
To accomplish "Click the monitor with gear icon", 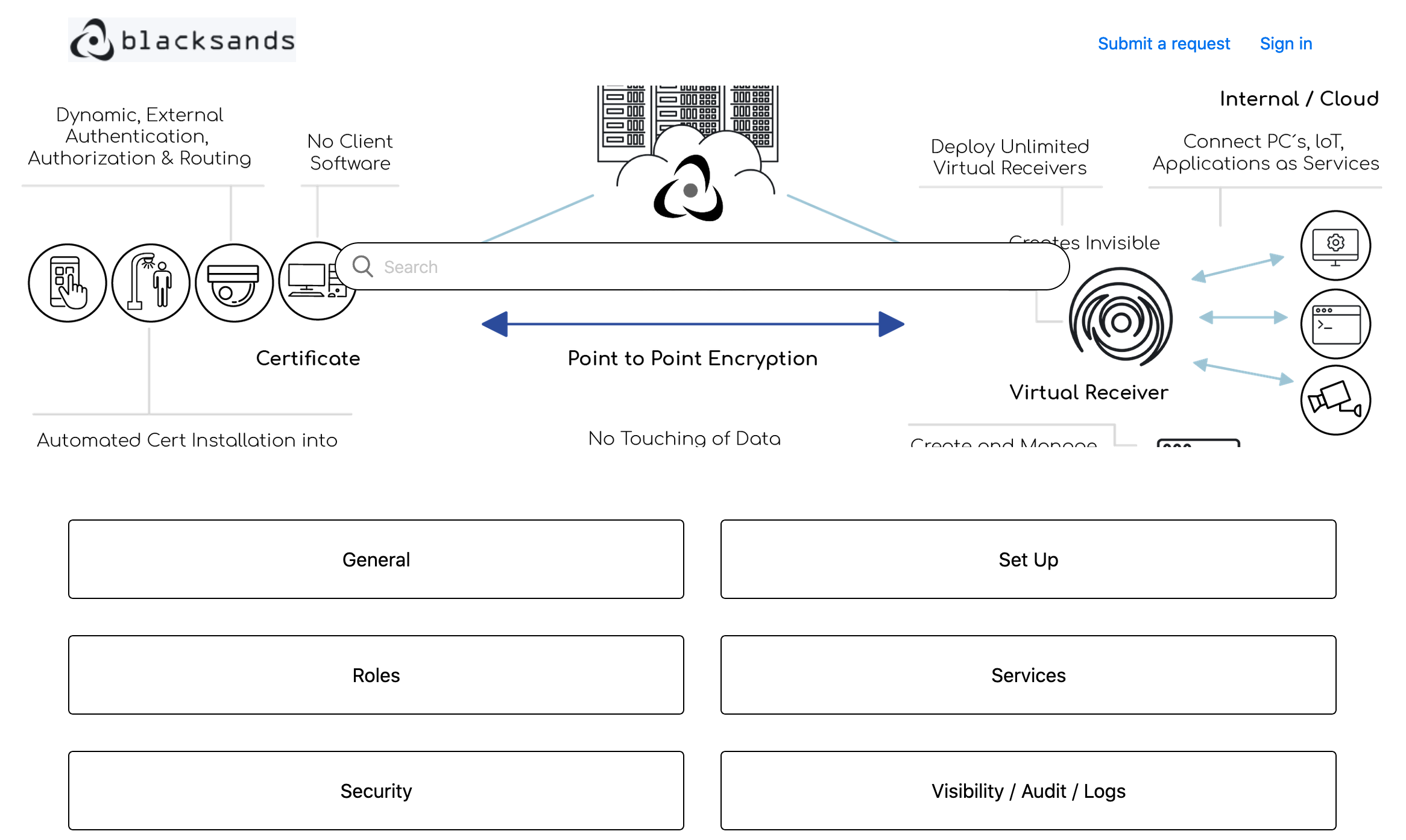I will 1335,245.
